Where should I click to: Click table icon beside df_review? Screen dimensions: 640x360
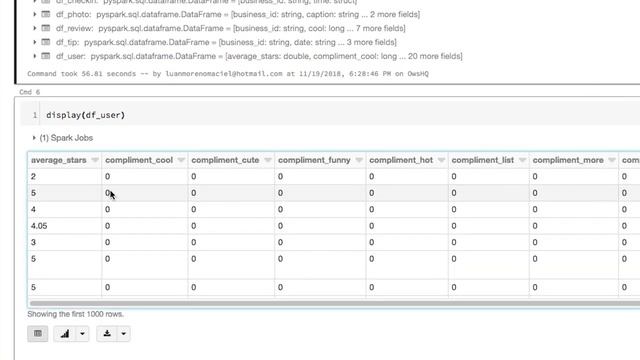click(x=46, y=28)
